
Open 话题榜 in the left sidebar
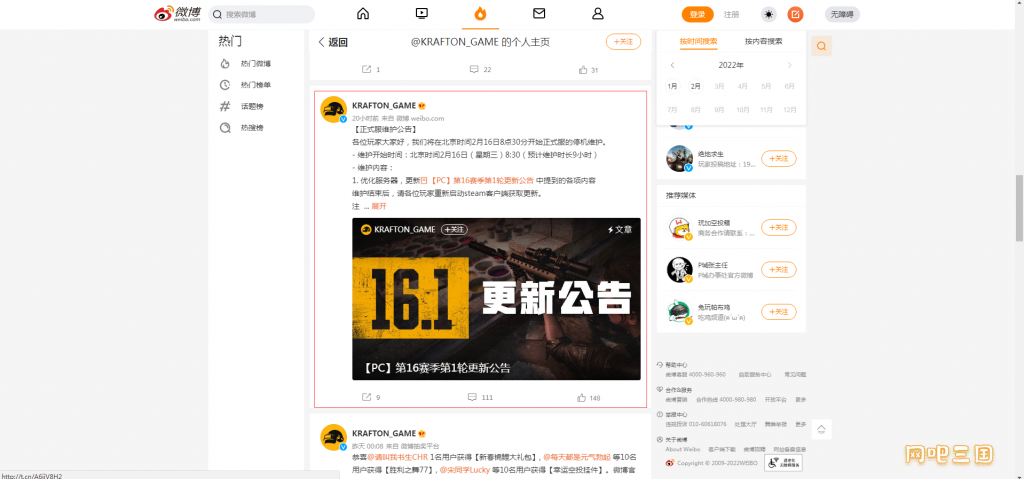252,107
